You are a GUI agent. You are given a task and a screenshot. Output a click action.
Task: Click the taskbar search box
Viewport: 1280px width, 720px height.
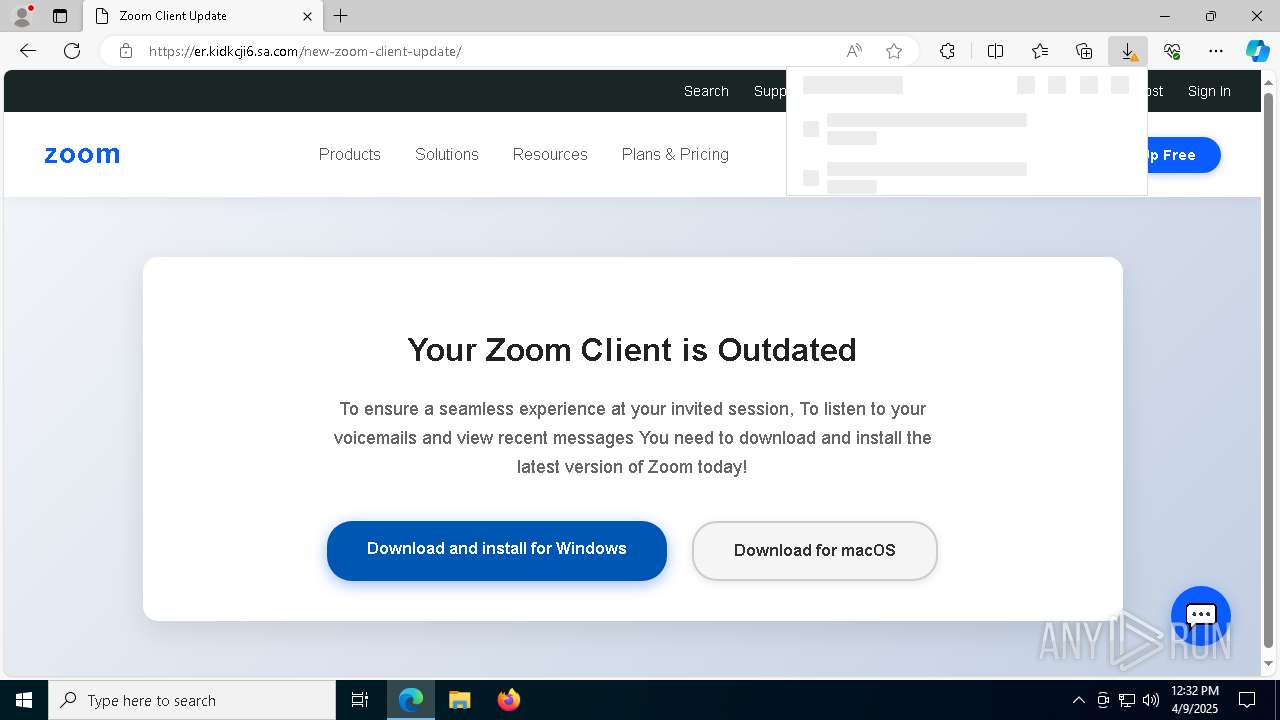192,700
